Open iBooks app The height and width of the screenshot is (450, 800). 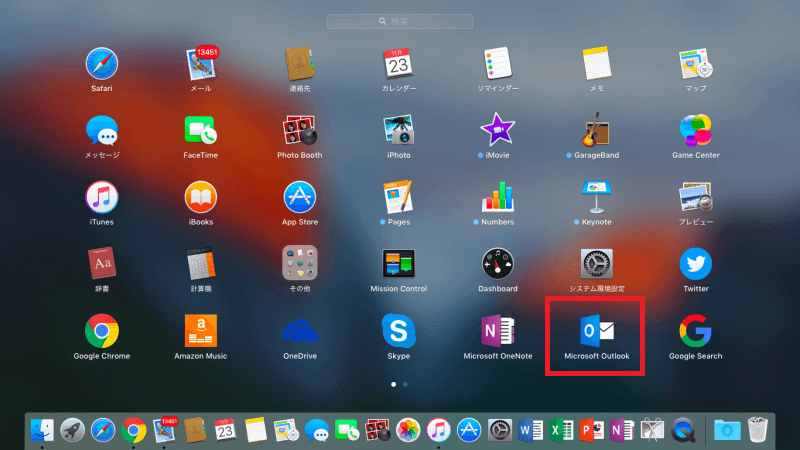201,197
